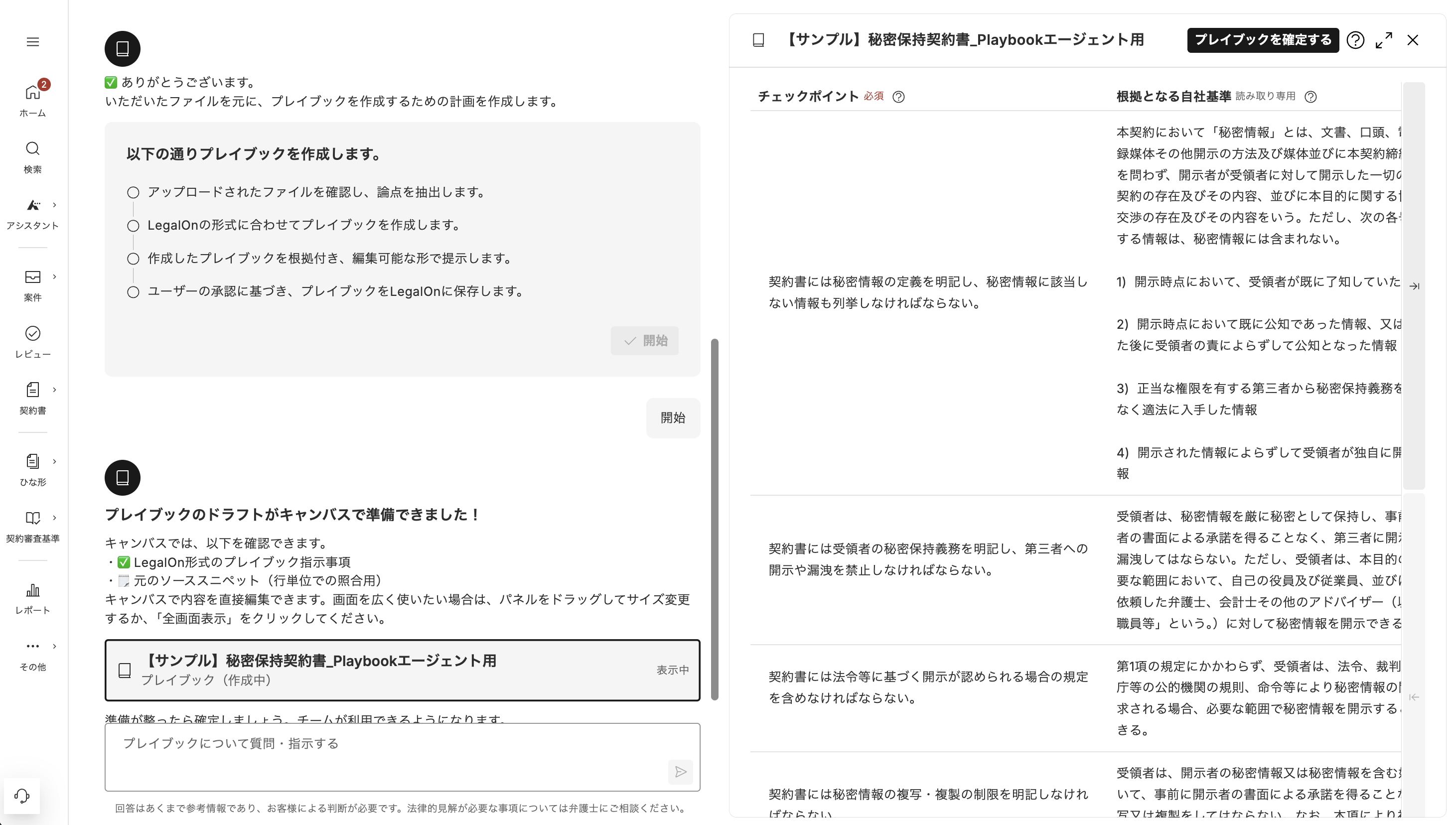The width and height of the screenshot is (1456, 825).
Task: Open the hamburger menu icon
Action: [x=32, y=42]
